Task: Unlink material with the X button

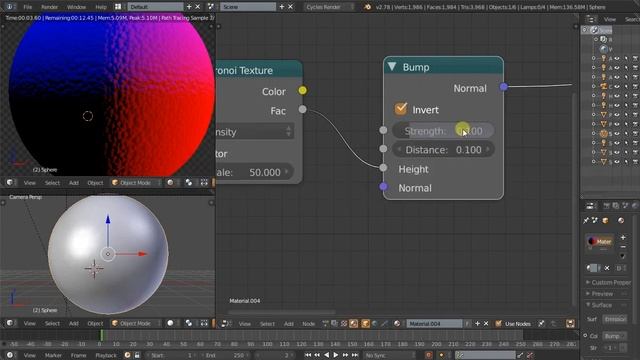Action: [486, 324]
